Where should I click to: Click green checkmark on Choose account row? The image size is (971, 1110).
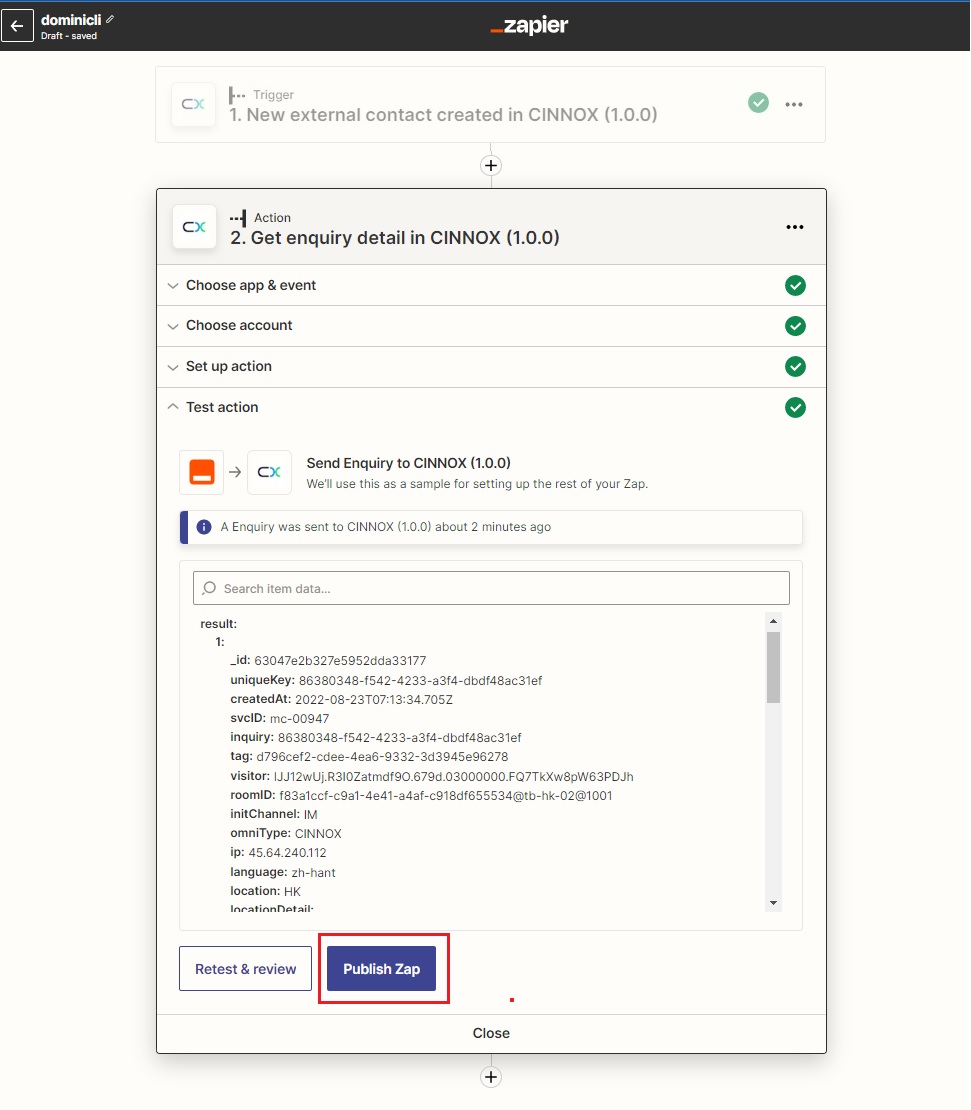795,326
